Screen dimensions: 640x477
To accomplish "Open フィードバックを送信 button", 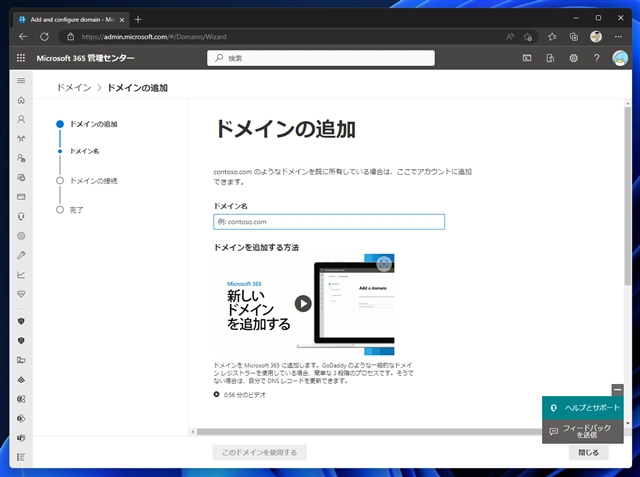I will click(583, 431).
